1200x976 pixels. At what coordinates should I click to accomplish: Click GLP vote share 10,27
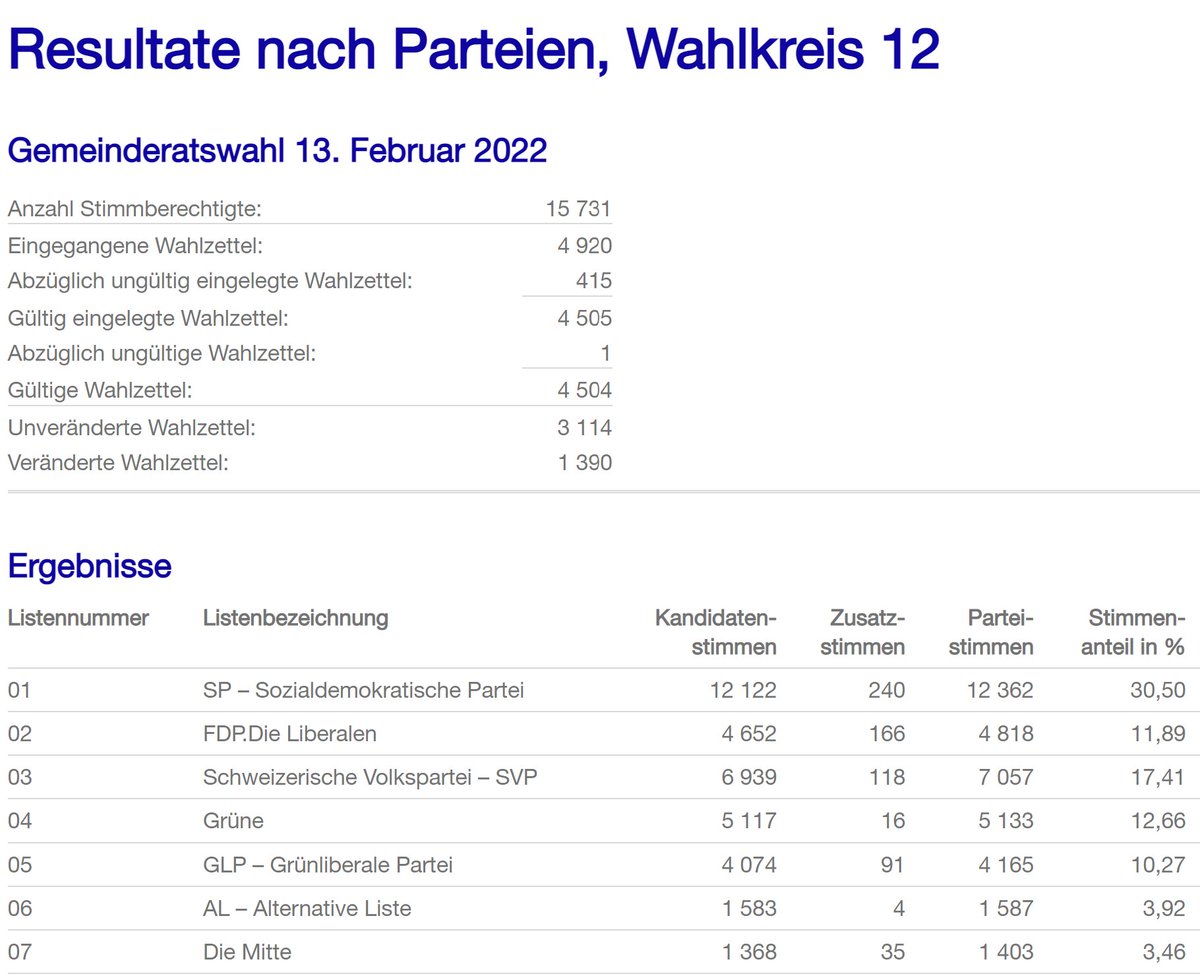tap(1158, 864)
